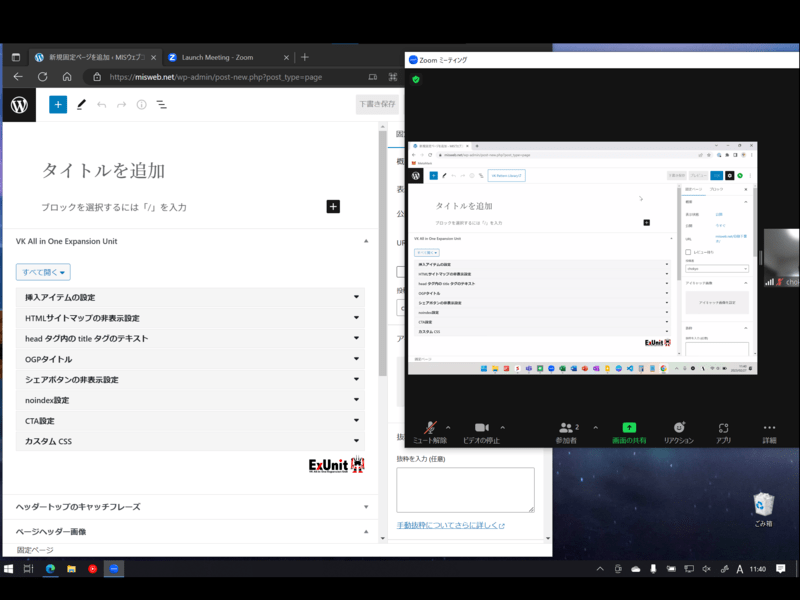Expand the 挿入アイテムの設定 section

[x=190, y=297]
